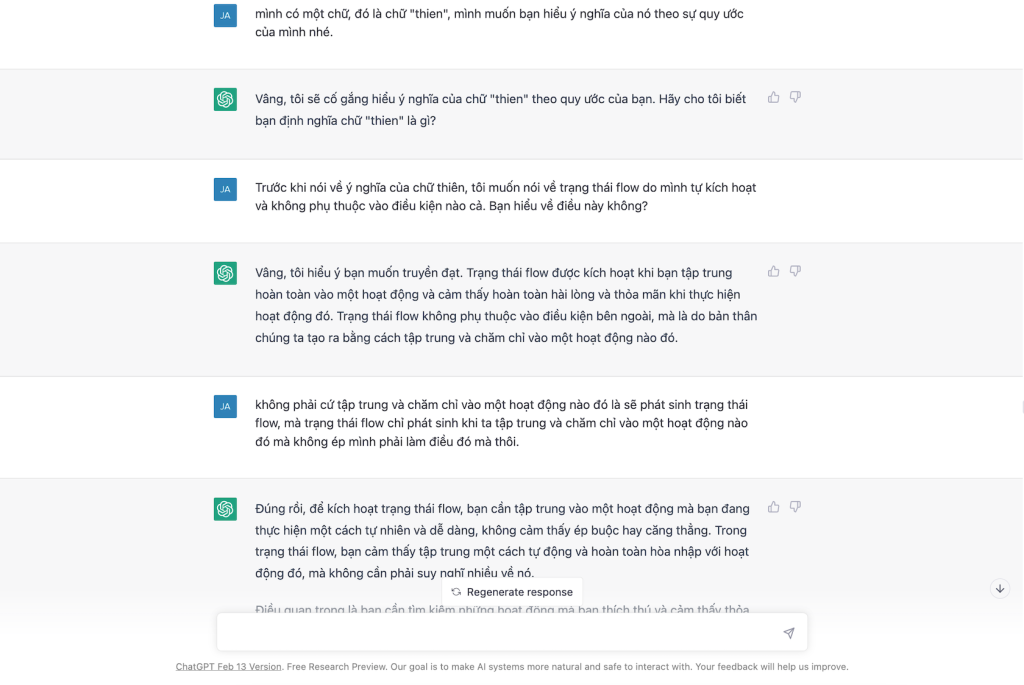This screenshot has width=1024, height=685.
Task: Thumbs up the "Vâng, tôi hiểu ý bạn" response
Action: [774, 271]
